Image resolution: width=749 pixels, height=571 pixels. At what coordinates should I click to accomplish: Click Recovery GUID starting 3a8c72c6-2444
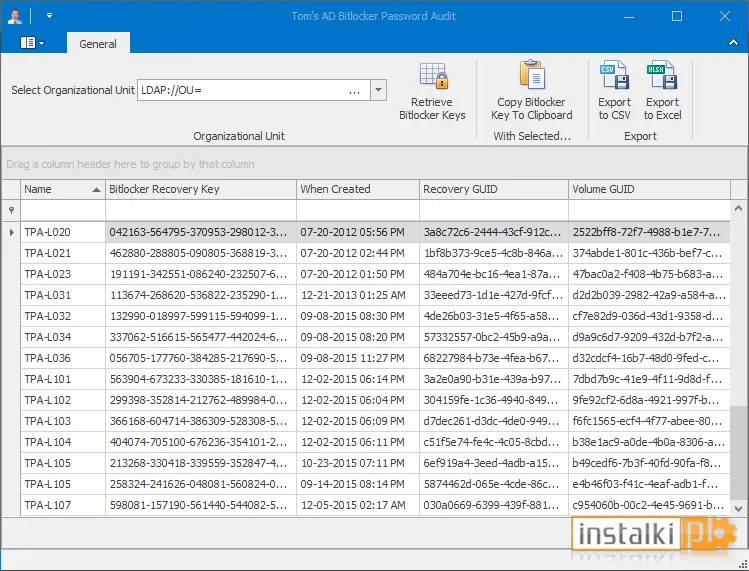click(x=494, y=232)
